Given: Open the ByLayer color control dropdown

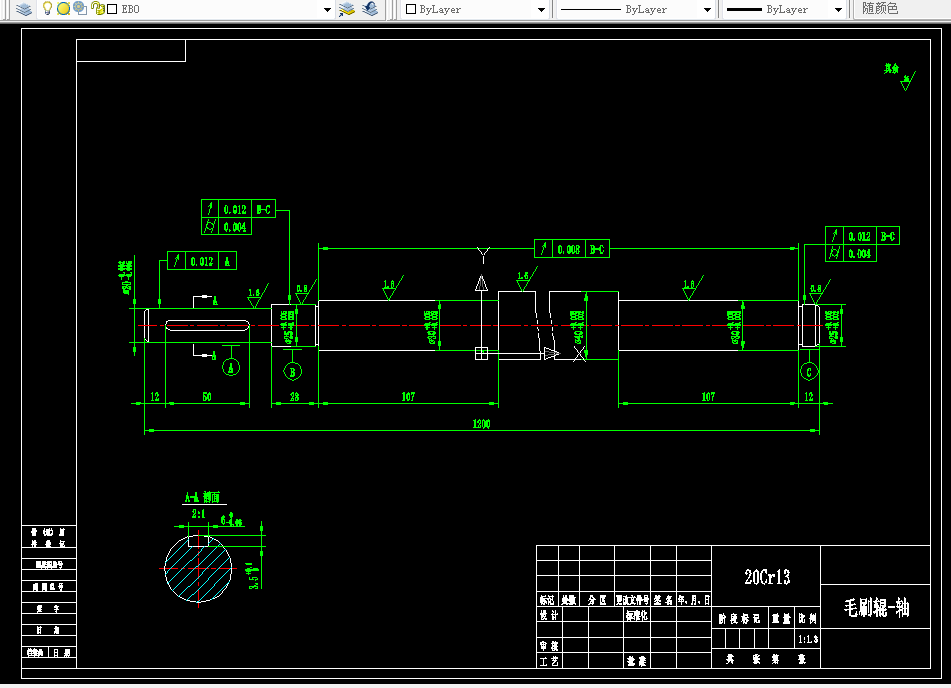Looking at the screenshot, I should click(541, 10).
